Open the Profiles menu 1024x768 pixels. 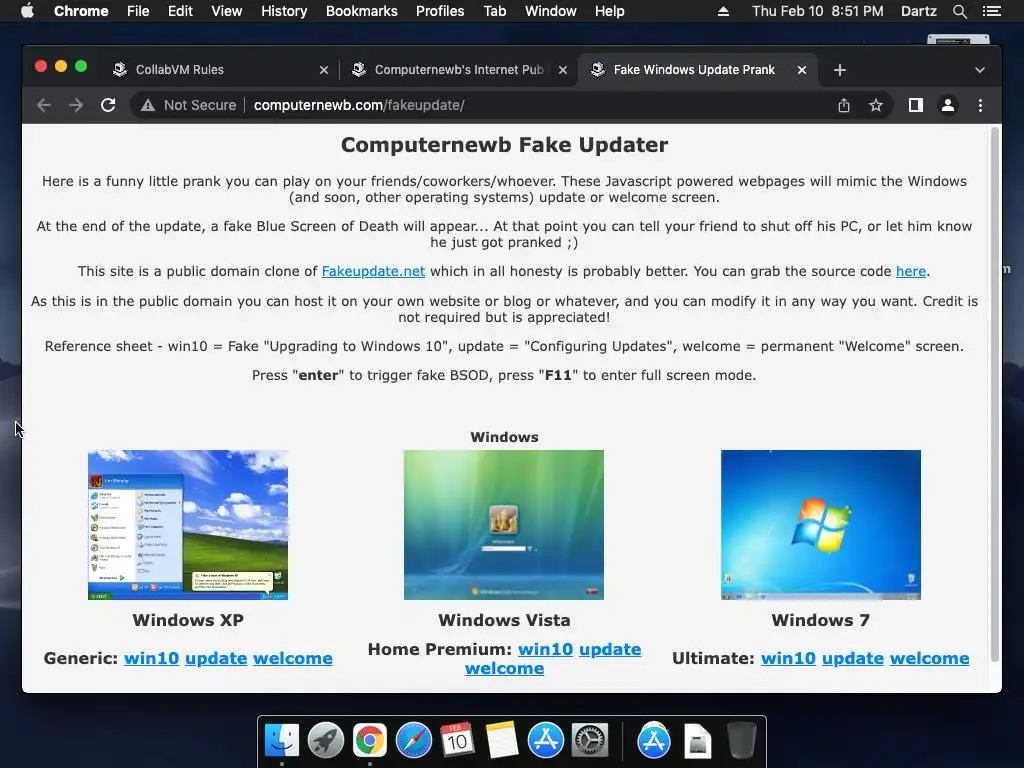(440, 11)
